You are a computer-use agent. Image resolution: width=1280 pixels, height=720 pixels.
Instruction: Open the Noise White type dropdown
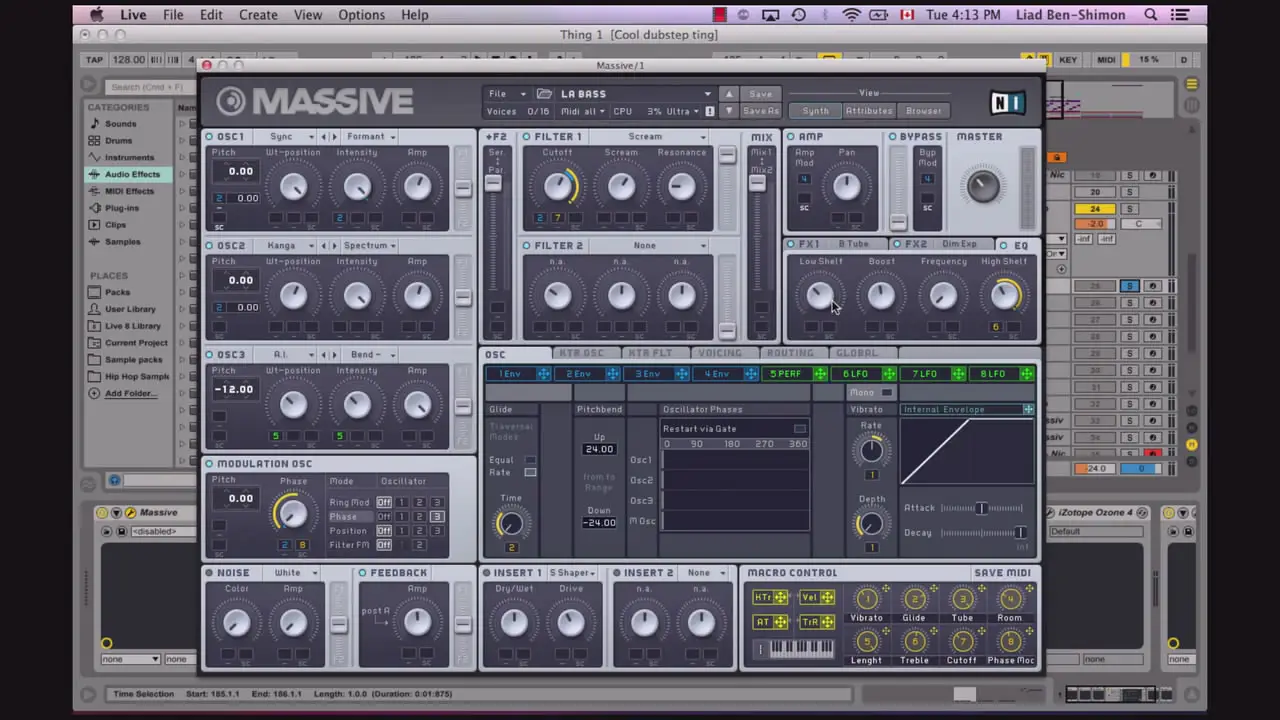pos(294,573)
